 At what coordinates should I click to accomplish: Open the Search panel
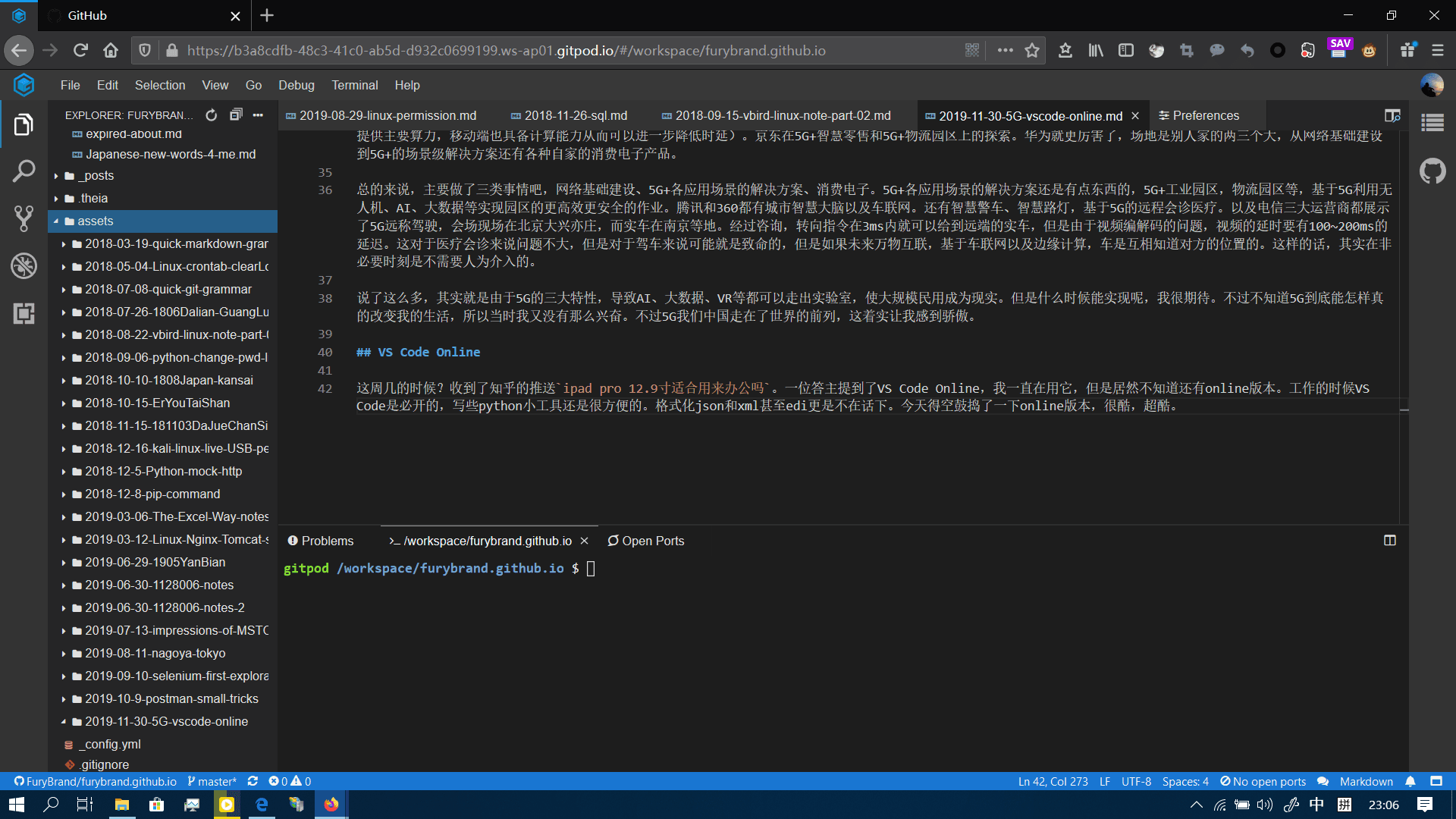point(24,171)
